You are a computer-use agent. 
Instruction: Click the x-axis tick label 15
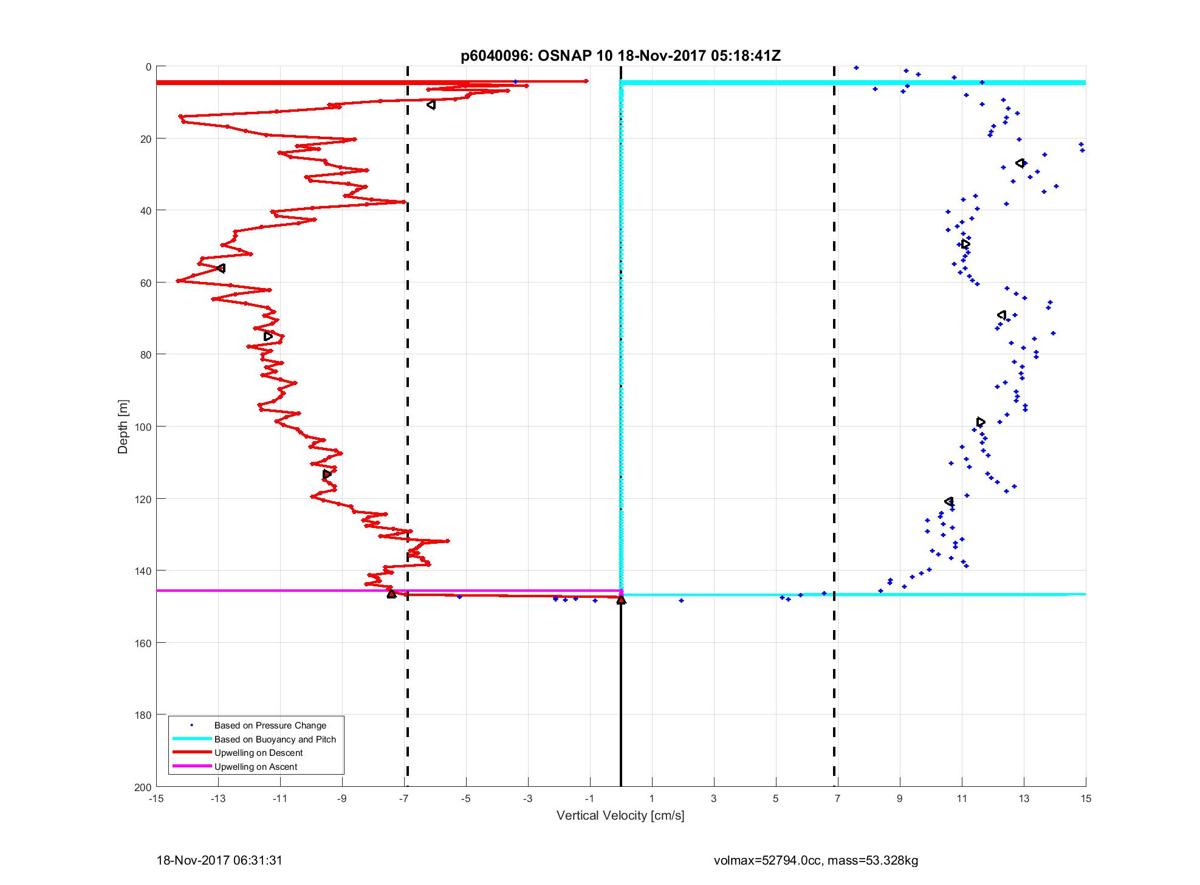click(1086, 798)
